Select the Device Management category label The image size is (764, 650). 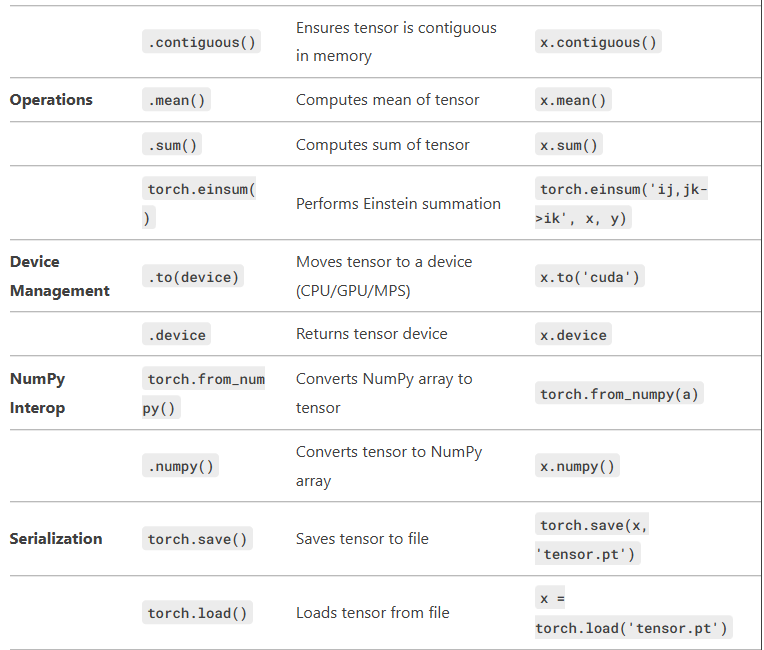tap(59, 276)
